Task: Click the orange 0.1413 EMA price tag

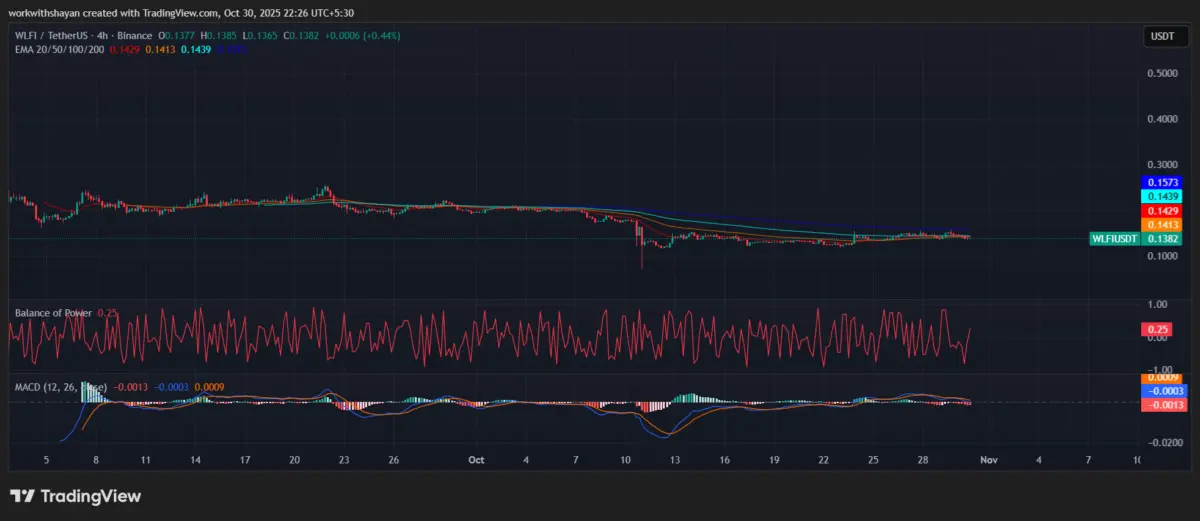Action: (x=1161, y=226)
